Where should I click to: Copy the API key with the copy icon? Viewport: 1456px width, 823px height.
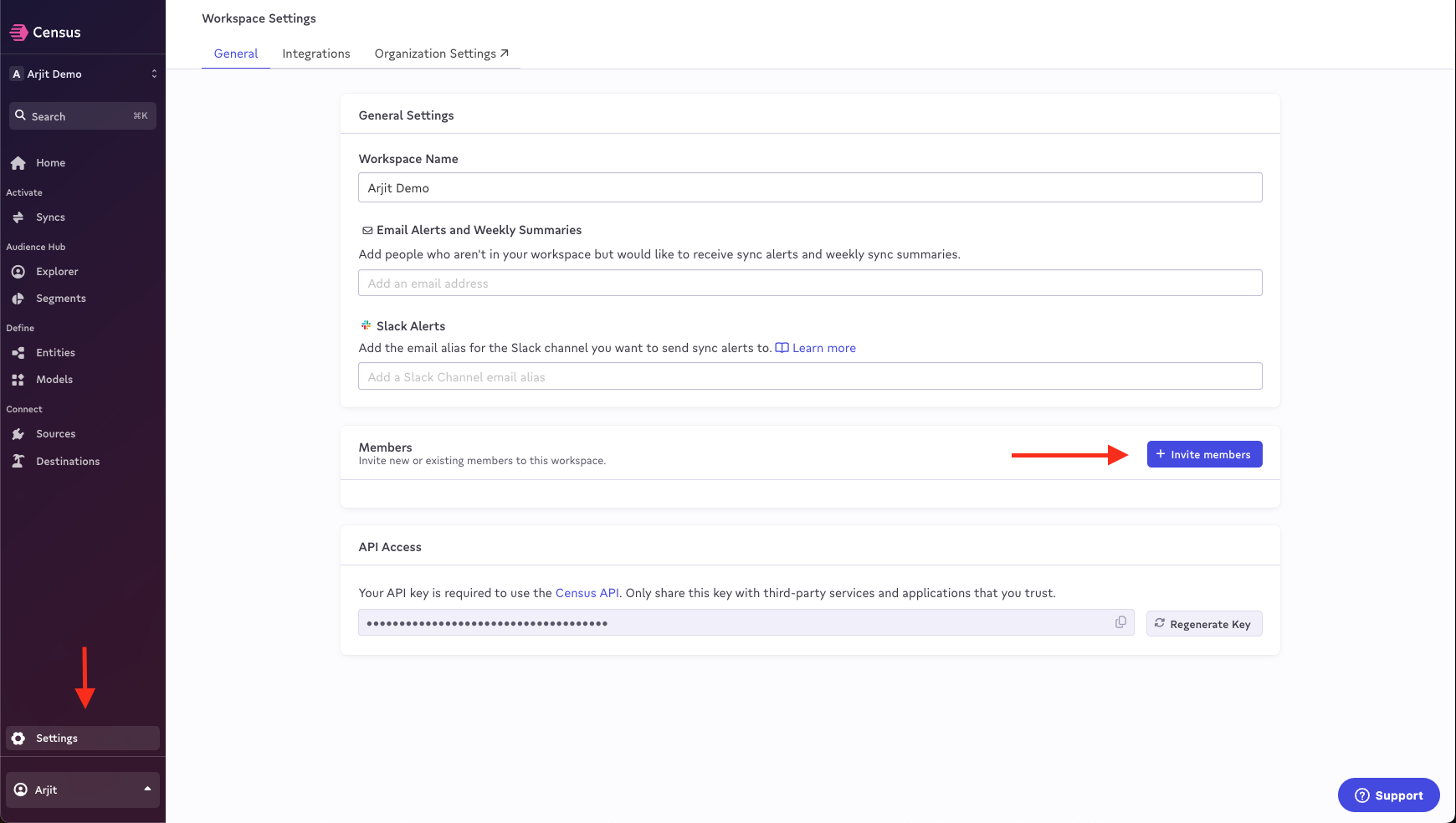tap(1120, 622)
